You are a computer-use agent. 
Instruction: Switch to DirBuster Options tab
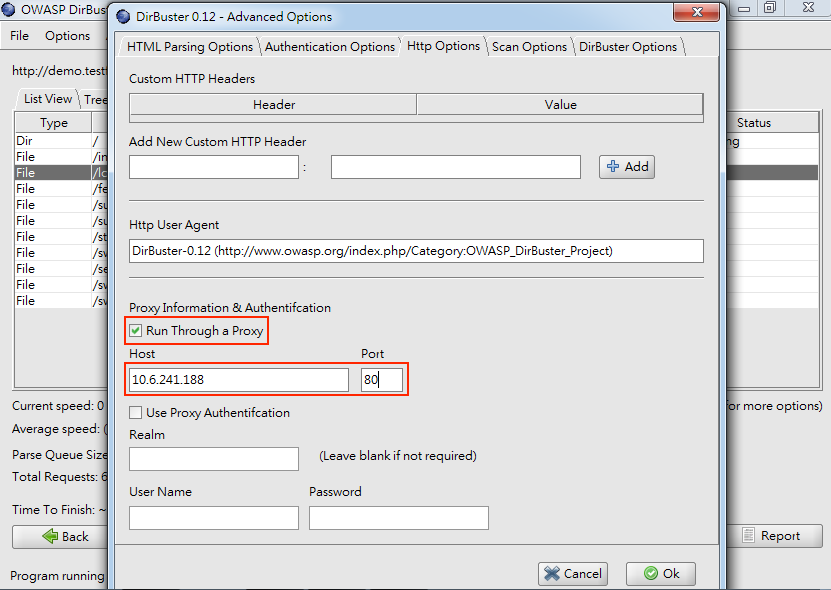click(627, 47)
